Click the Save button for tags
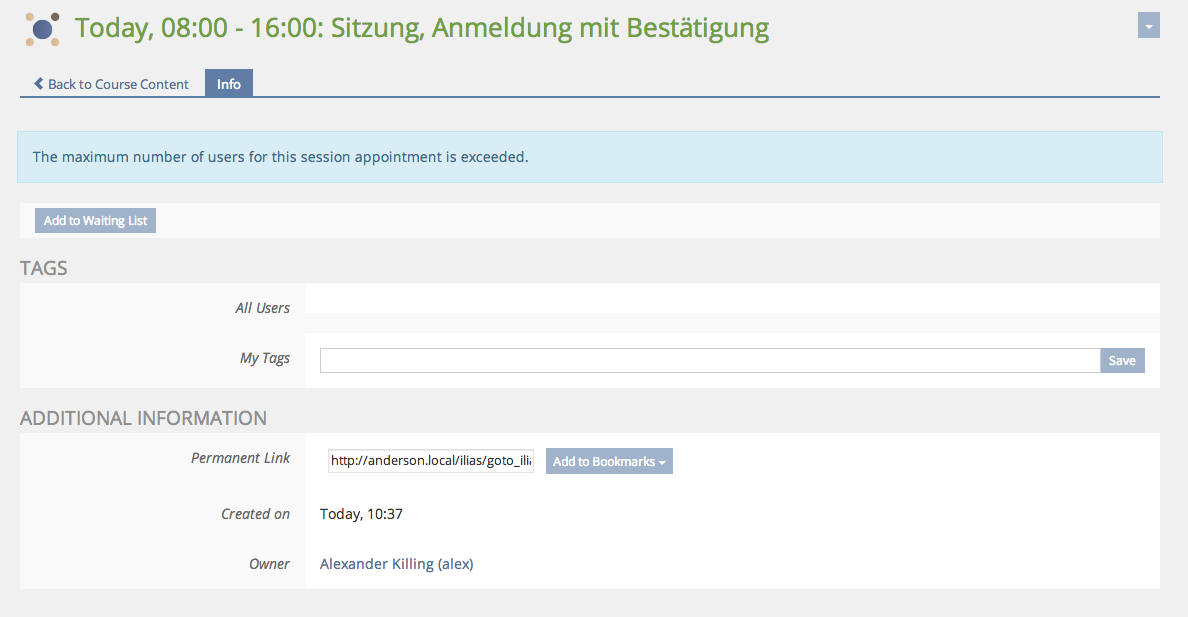 pyautogui.click(x=1122, y=360)
